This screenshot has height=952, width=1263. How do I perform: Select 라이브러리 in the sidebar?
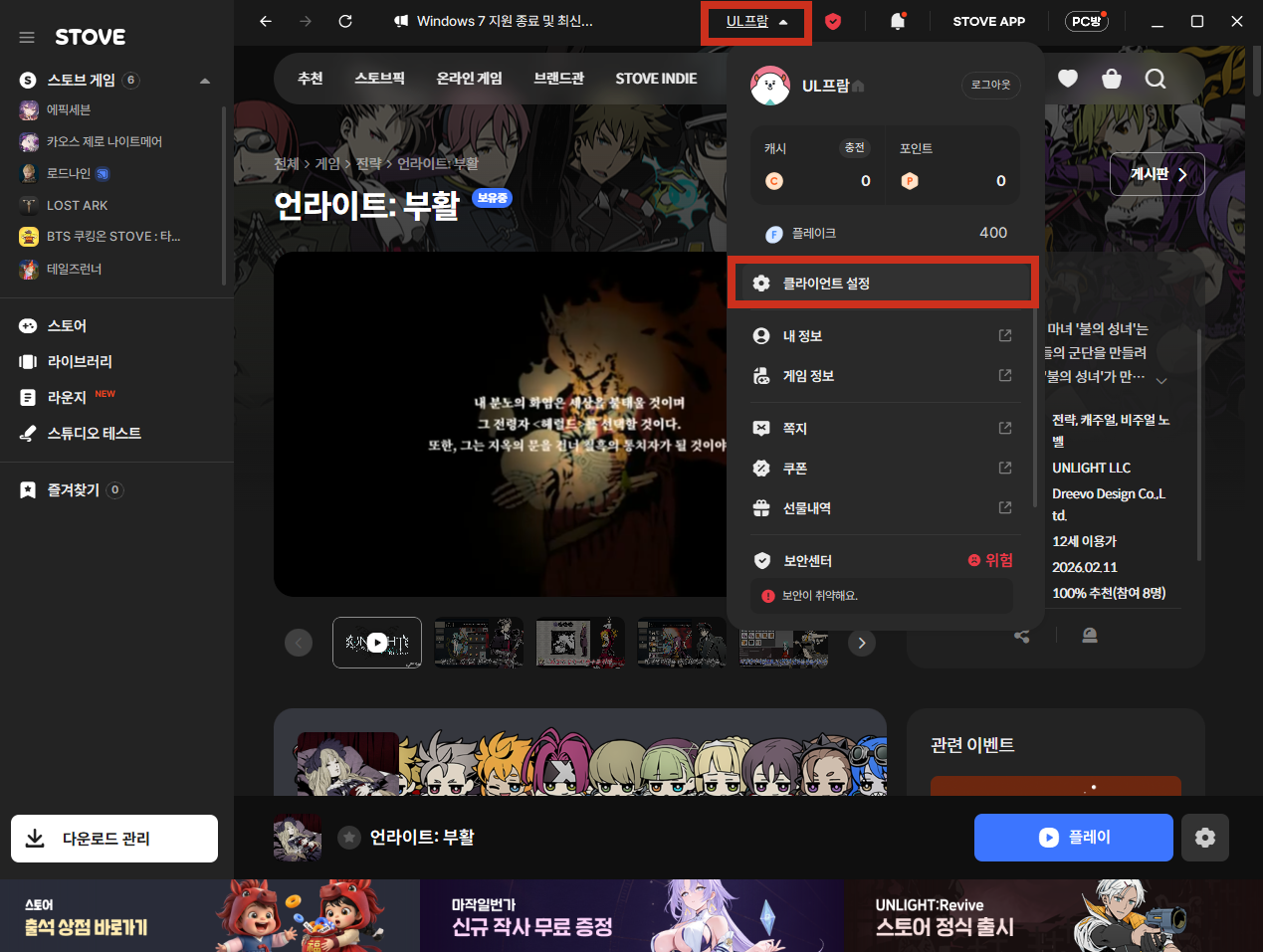coord(80,362)
